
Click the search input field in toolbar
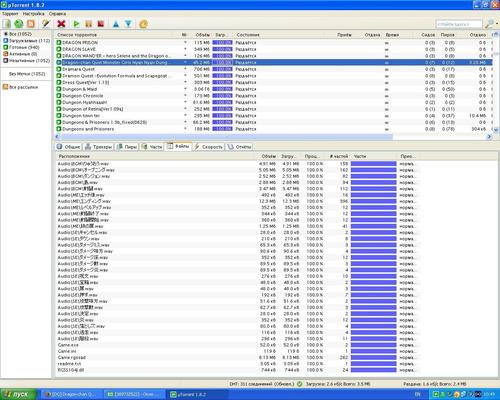(x=459, y=24)
